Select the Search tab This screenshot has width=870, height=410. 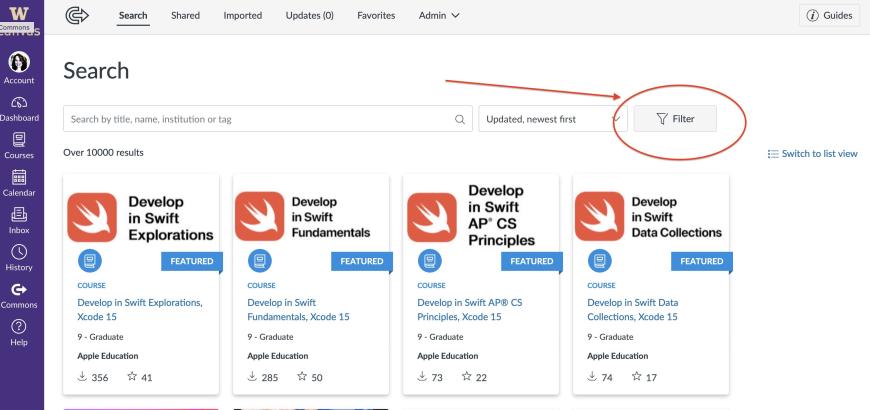coord(133,16)
